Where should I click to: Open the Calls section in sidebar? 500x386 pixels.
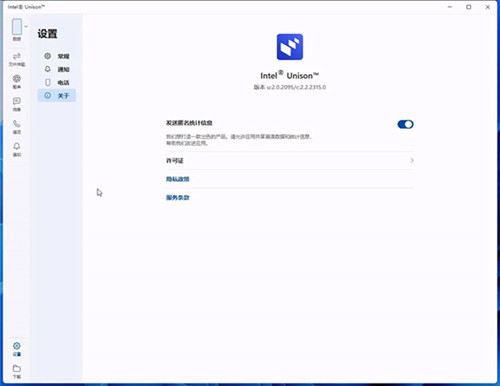tap(17, 127)
